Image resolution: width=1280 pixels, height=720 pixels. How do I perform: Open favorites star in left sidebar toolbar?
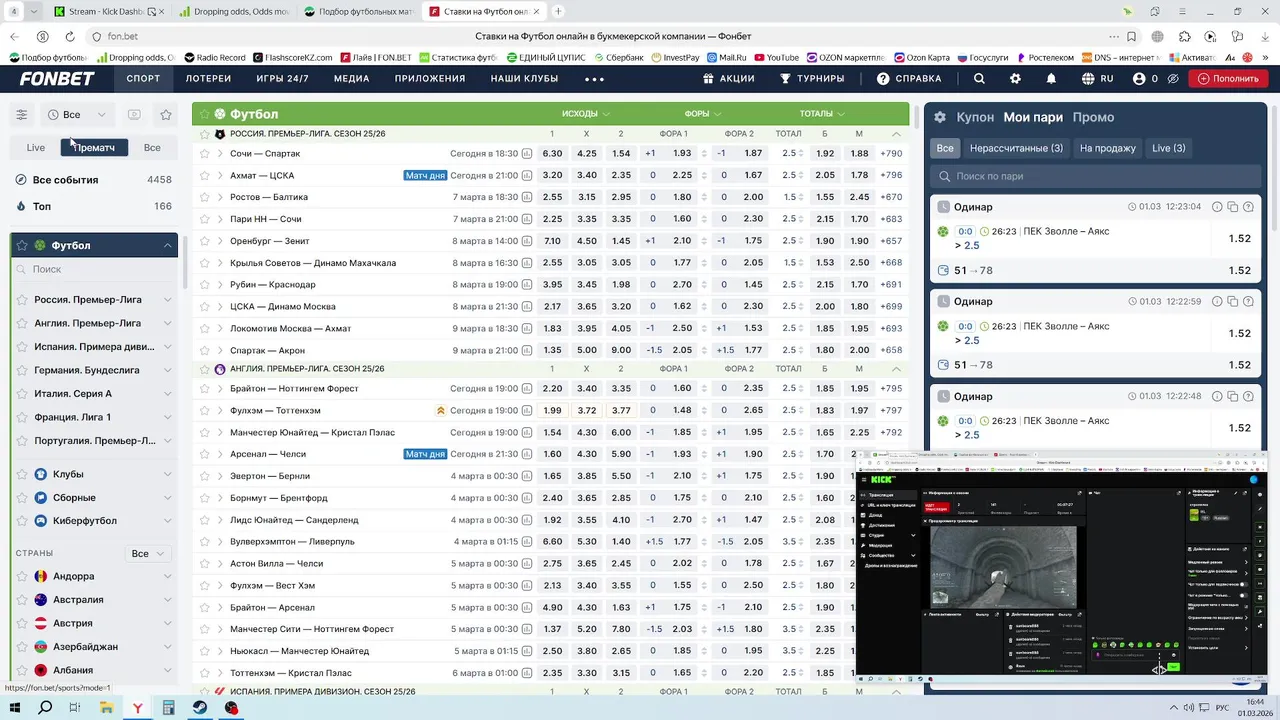(166, 115)
